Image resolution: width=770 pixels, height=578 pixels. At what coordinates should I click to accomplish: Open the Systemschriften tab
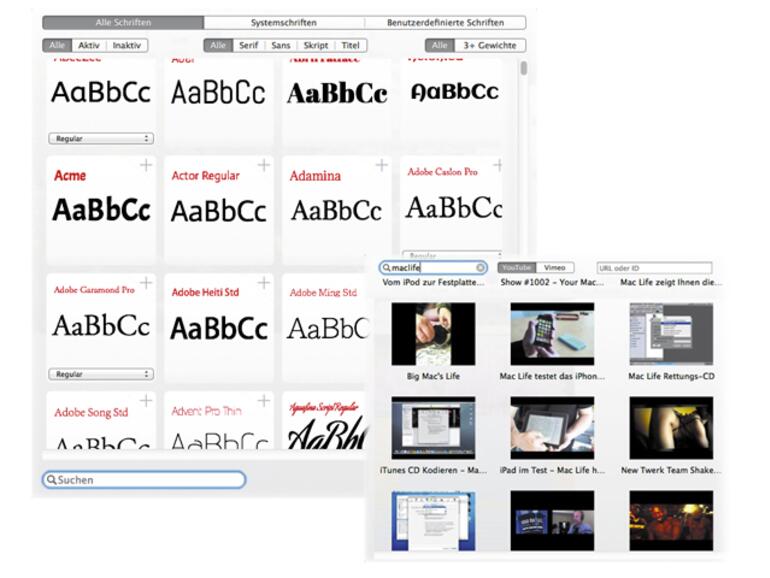(x=284, y=23)
